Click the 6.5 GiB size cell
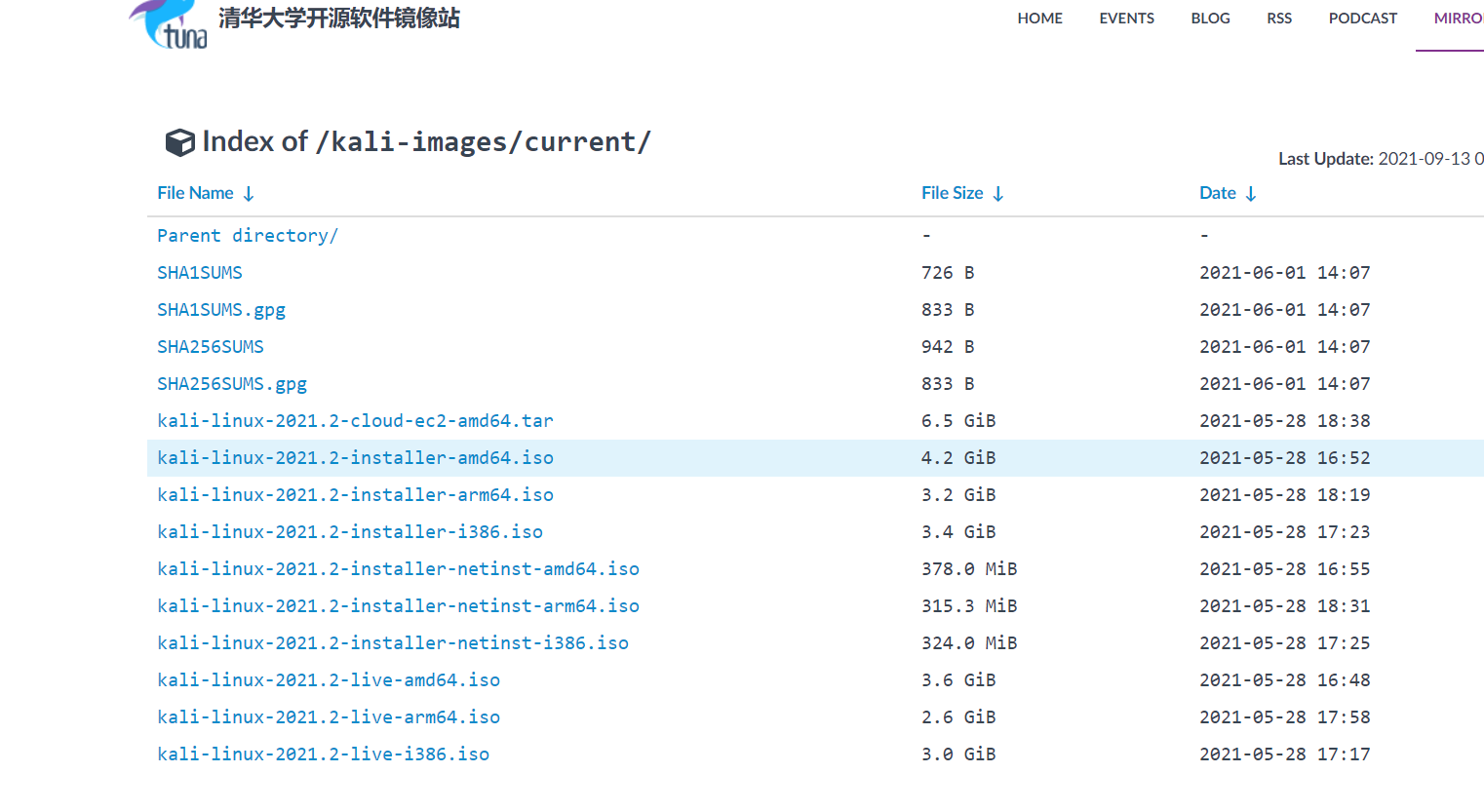 958,421
